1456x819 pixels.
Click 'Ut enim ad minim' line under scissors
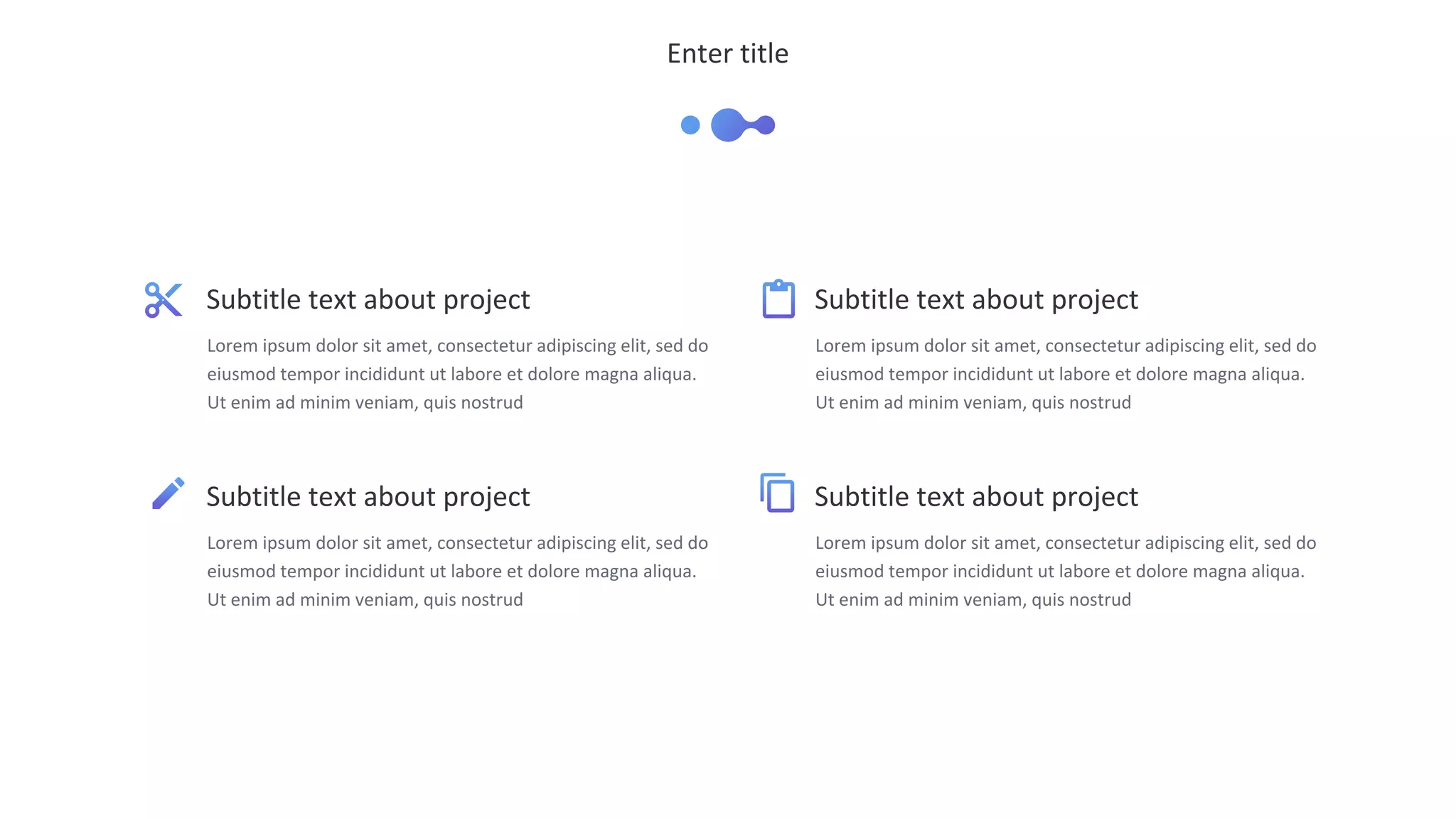click(x=365, y=402)
